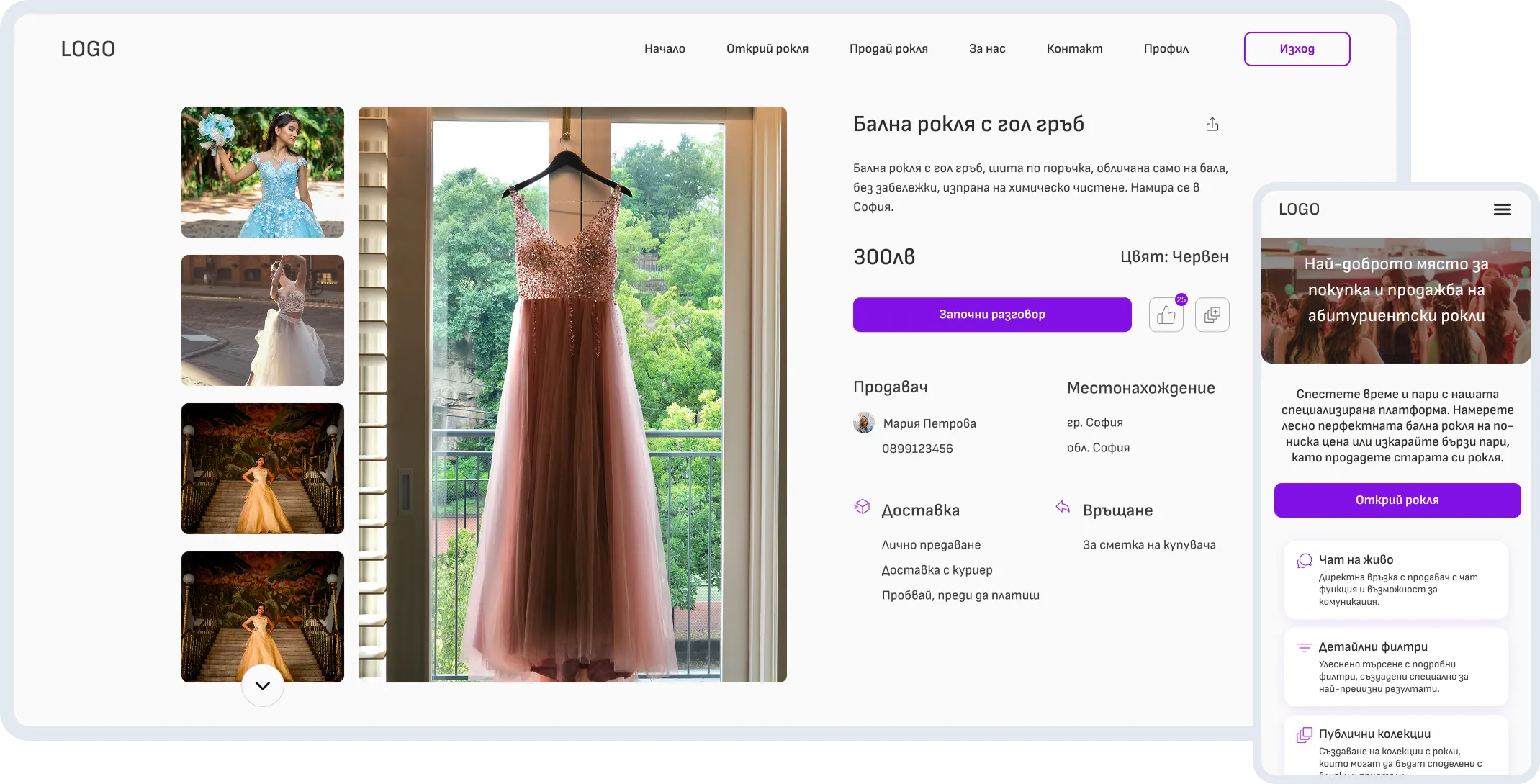
Task: Click Открий рокля button in mobile view
Action: [x=1397, y=500]
